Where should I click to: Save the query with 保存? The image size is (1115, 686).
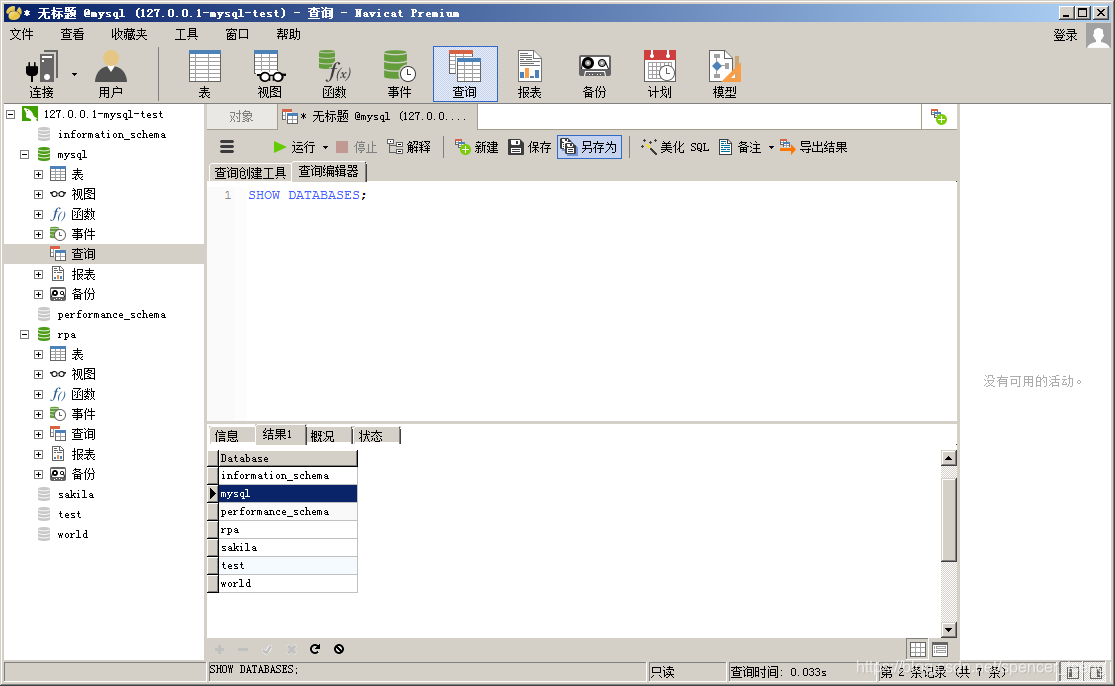tap(530, 146)
